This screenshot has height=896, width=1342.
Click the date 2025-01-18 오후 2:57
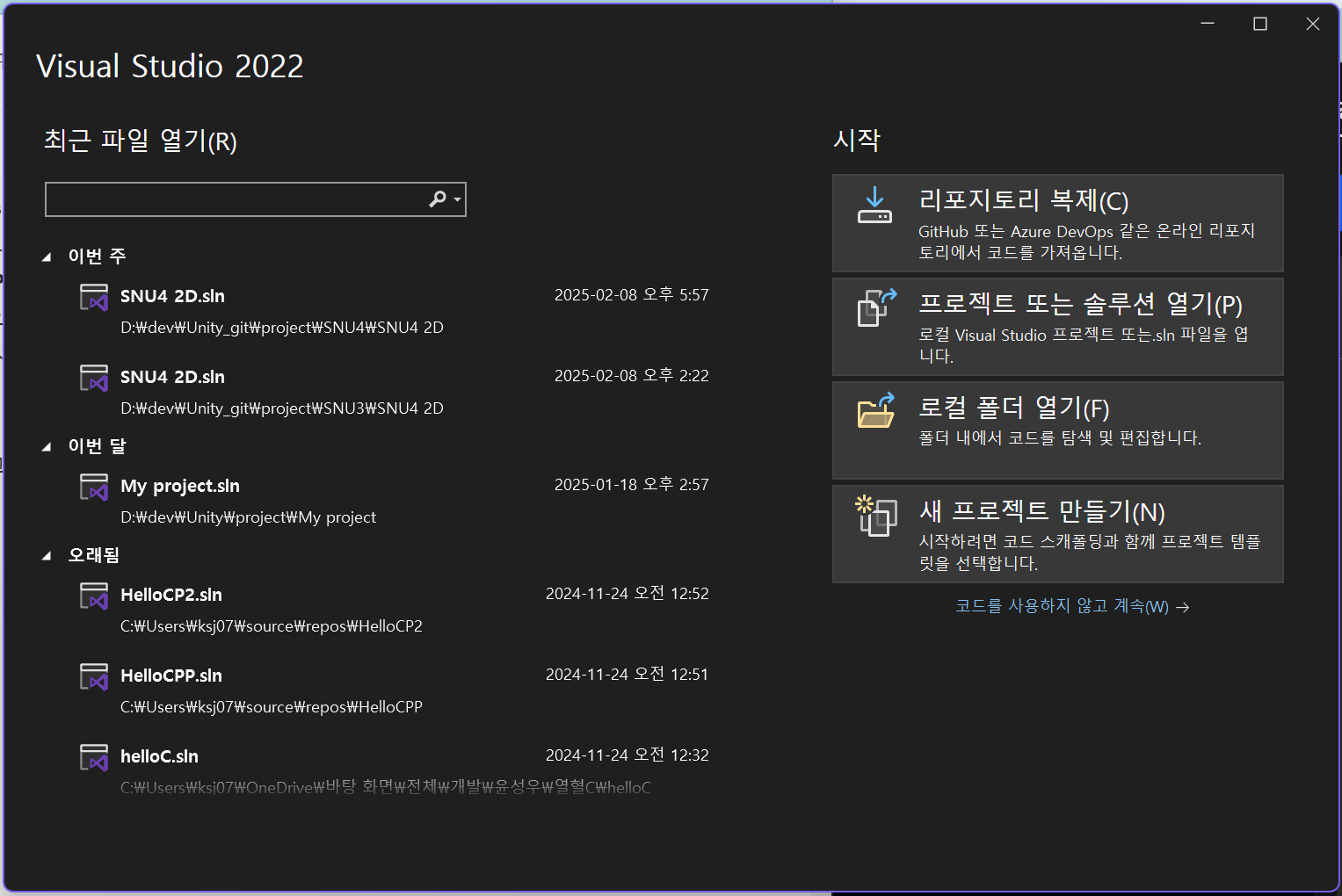click(631, 485)
